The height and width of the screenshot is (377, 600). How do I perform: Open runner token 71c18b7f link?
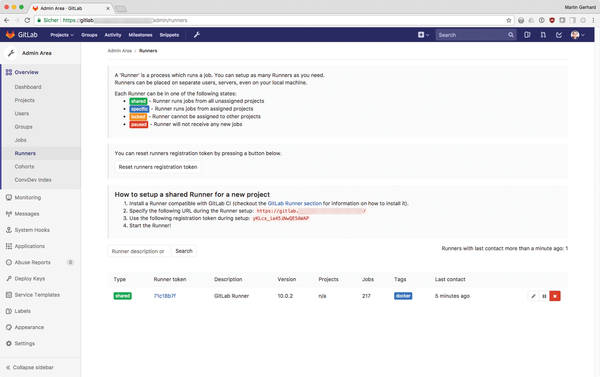click(x=165, y=296)
